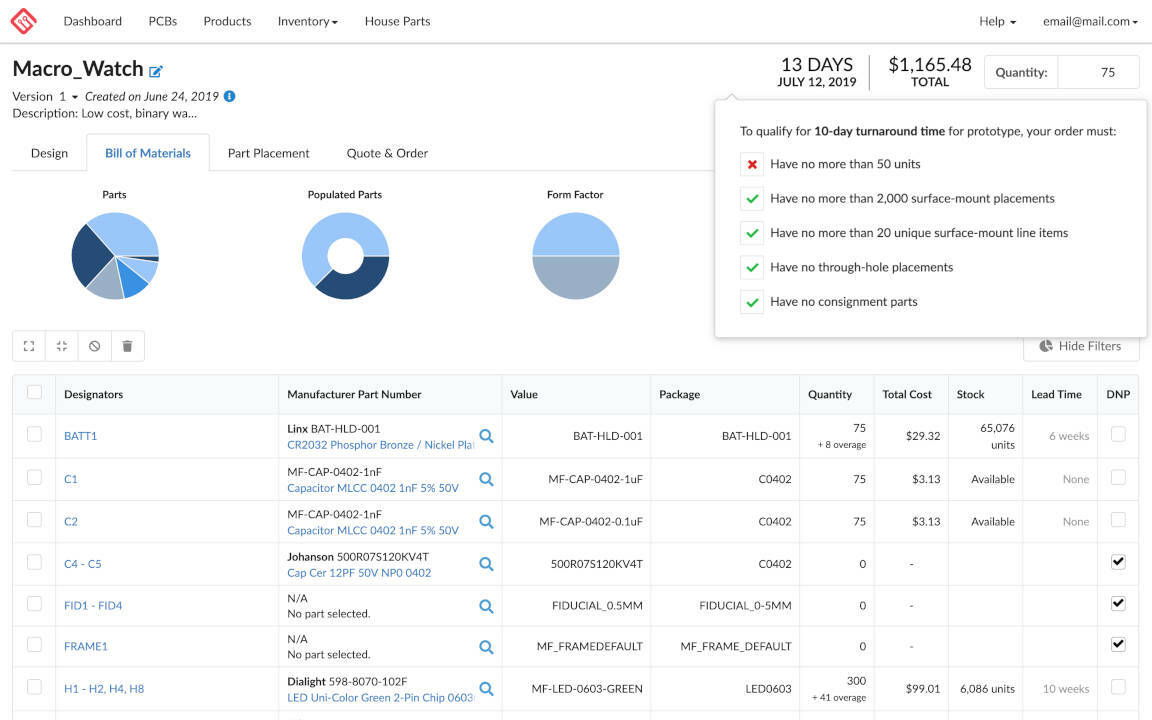Click the expand all rows icon
This screenshot has width=1152, height=720.
click(29, 346)
